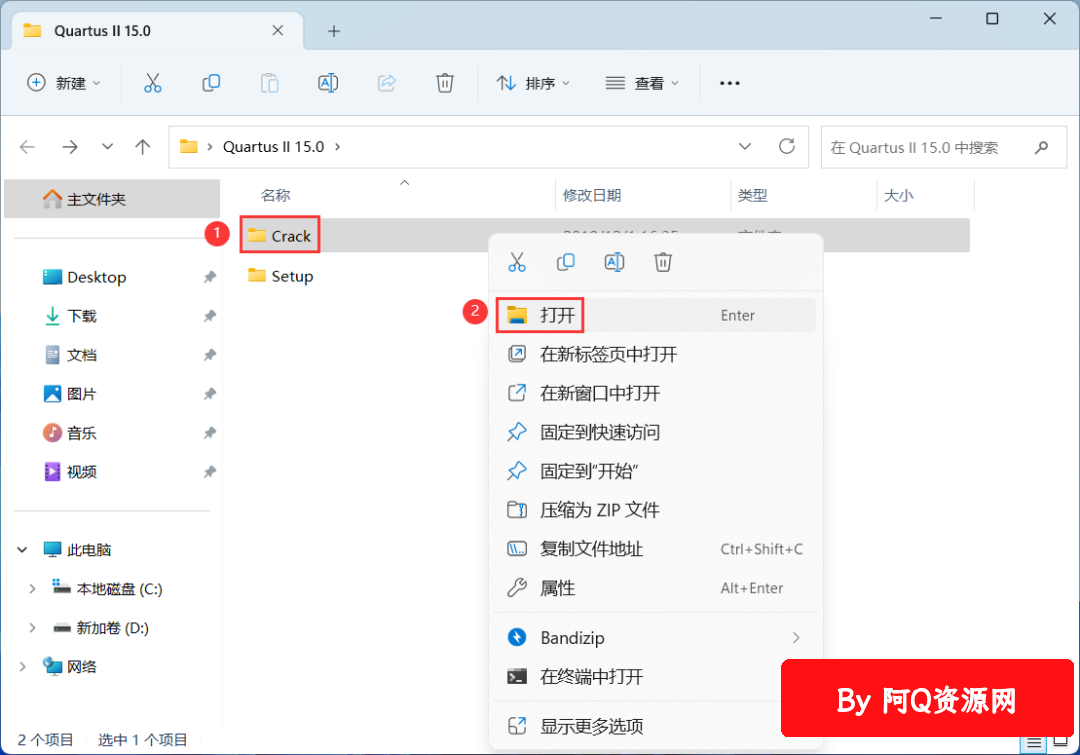Click the Cut icon in the toolbar

tap(152, 83)
